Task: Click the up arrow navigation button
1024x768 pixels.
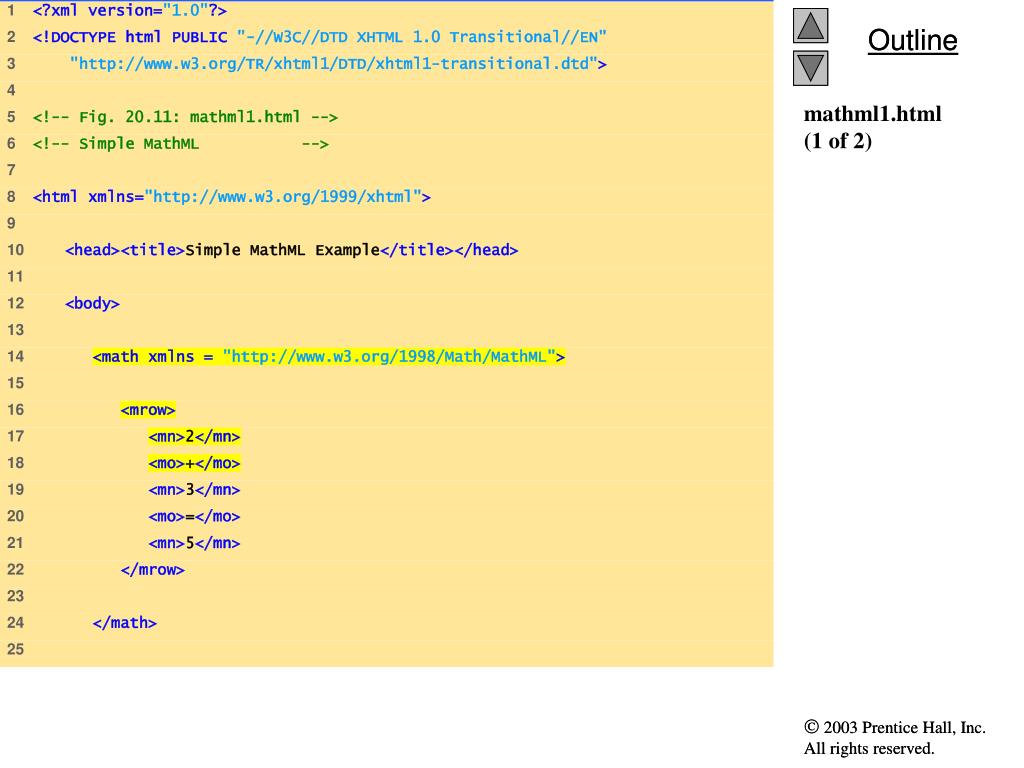Action: pos(810,26)
